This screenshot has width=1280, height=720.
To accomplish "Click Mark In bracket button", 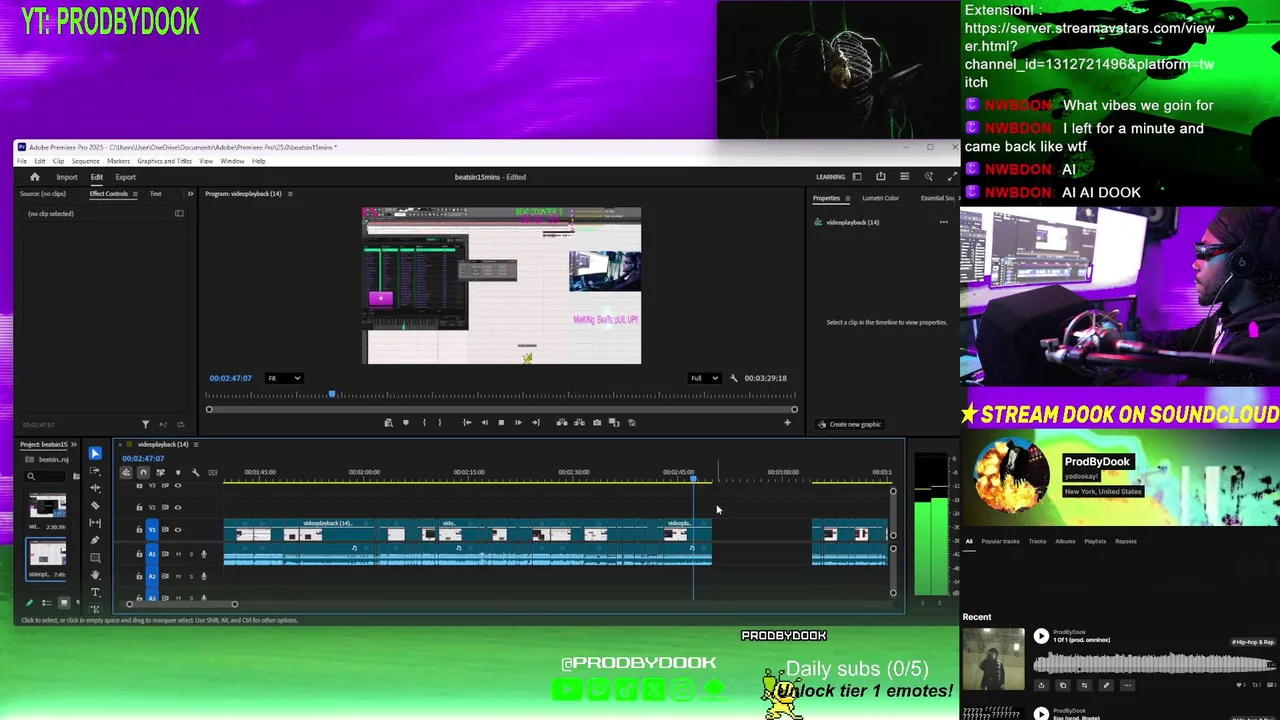I will tap(424, 423).
